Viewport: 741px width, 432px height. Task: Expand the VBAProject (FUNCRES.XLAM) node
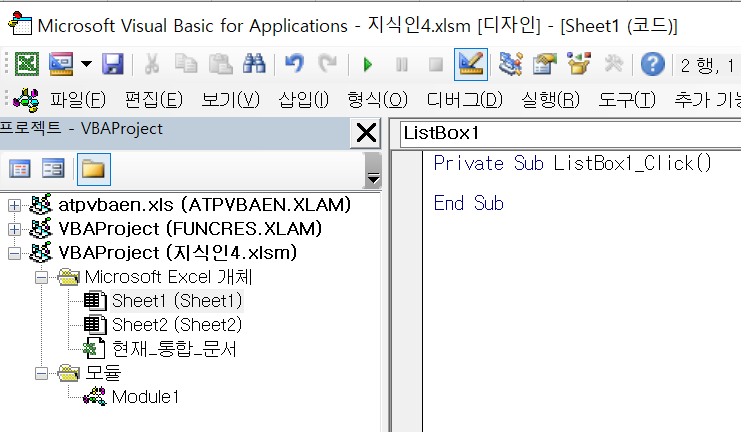[x=14, y=229]
